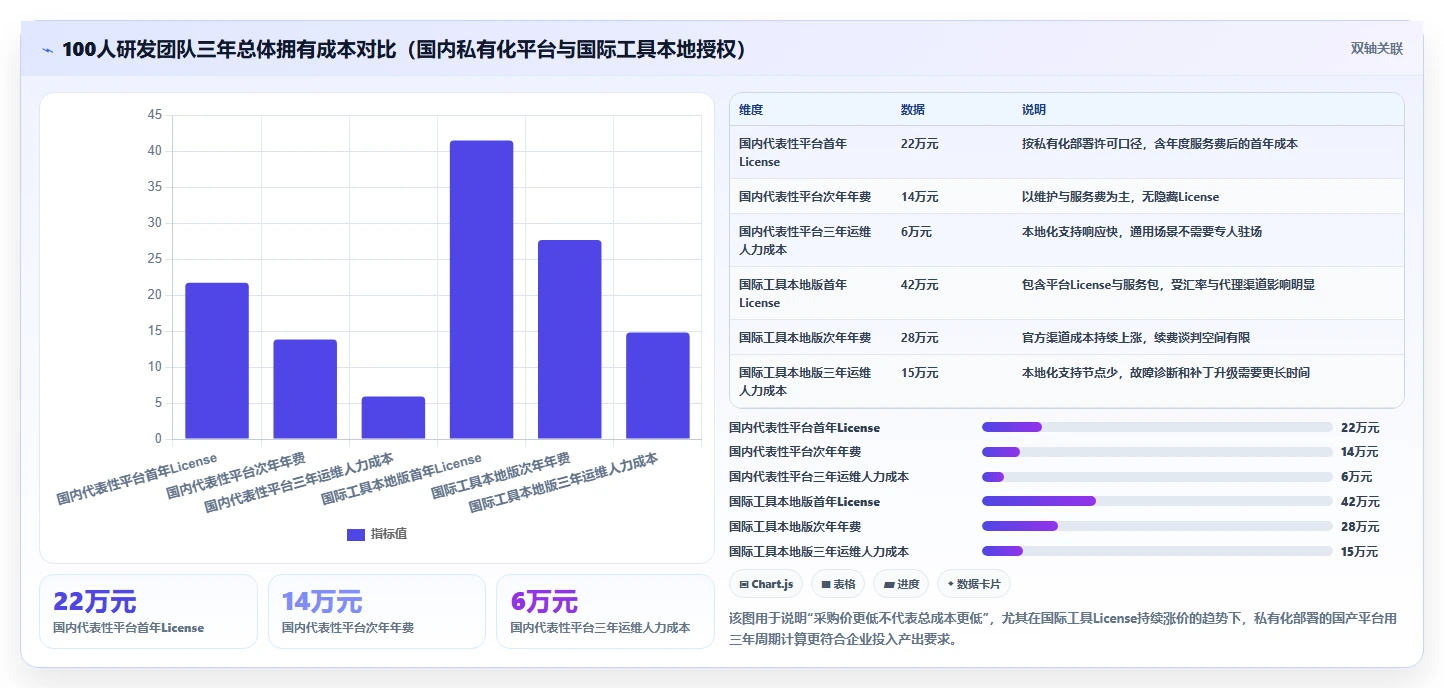Click the slanted x-axis label 国际工具本地版次年年费

tap(500, 476)
